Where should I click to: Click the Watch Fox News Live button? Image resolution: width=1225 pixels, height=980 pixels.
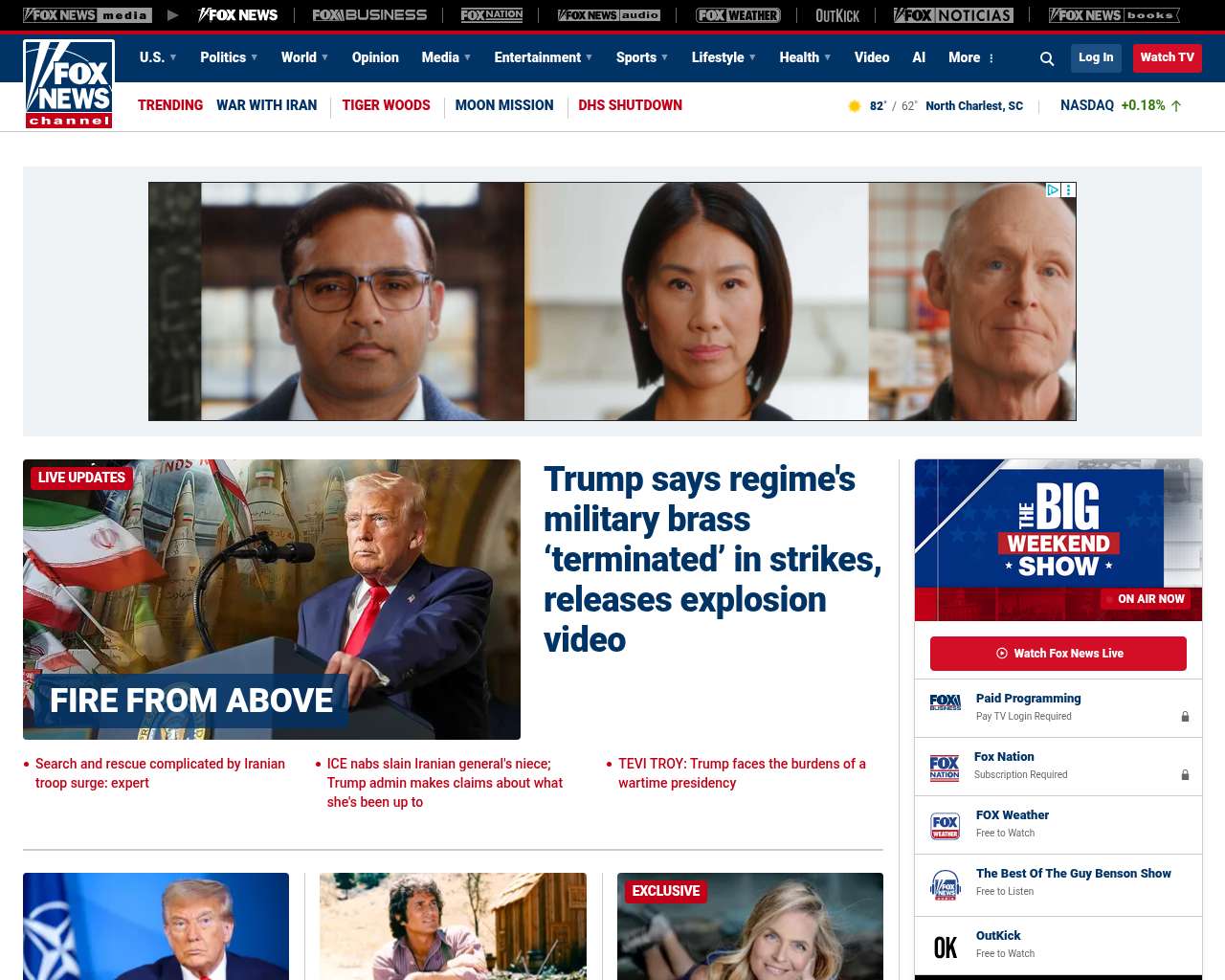(1058, 654)
